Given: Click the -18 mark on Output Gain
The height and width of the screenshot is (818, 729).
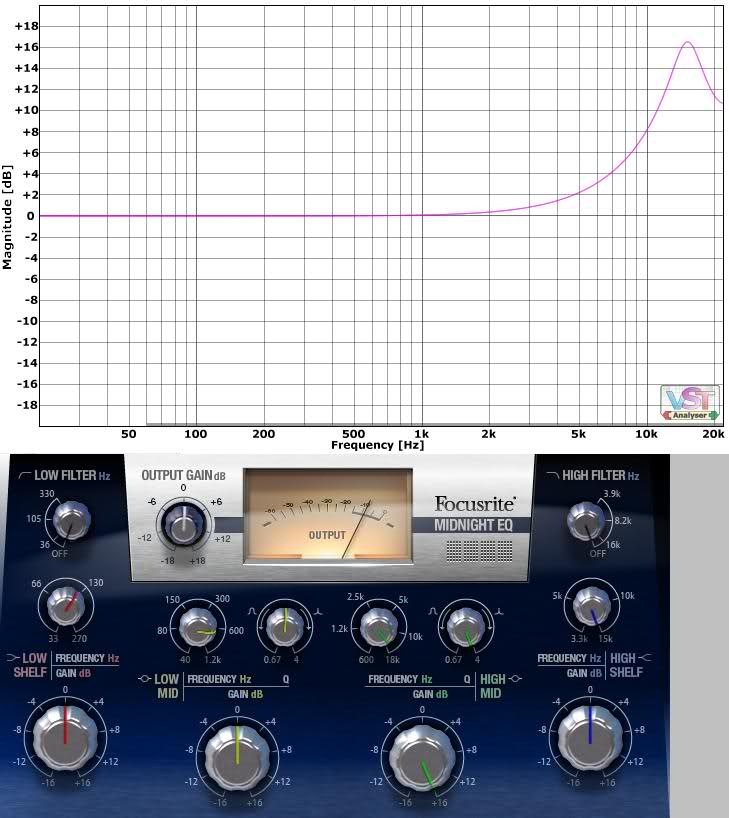Looking at the screenshot, I should pyautogui.click(x=168, y=561).
